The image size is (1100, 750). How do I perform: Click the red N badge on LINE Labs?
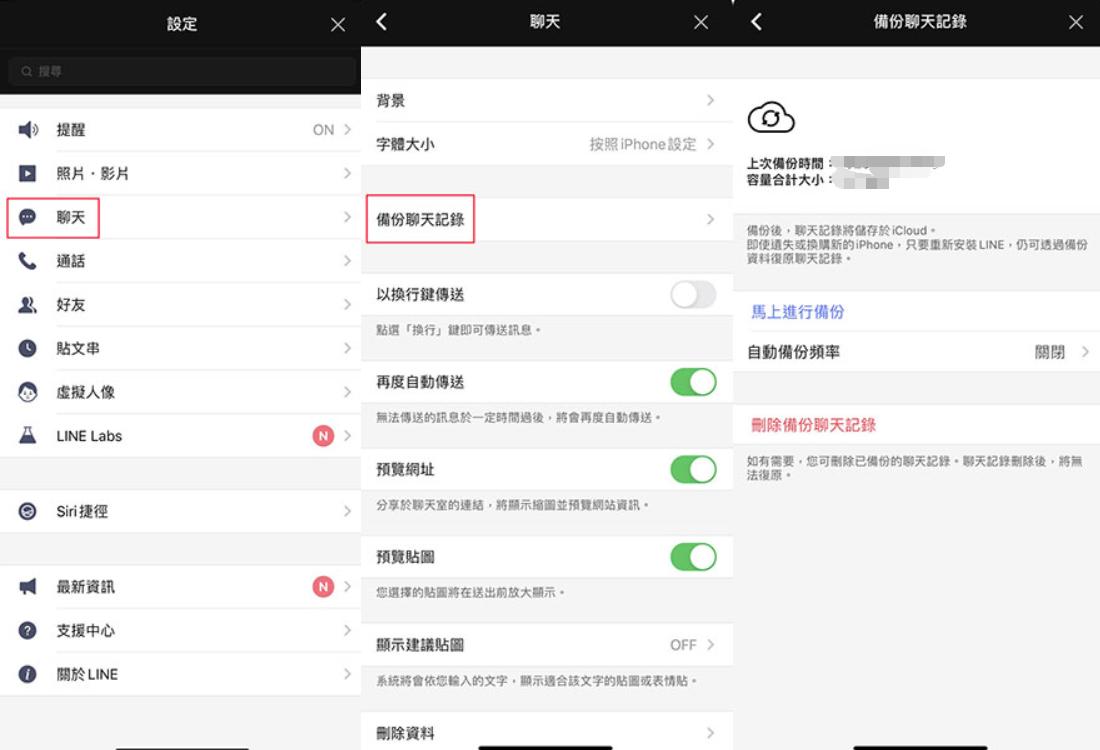point(323,436)
